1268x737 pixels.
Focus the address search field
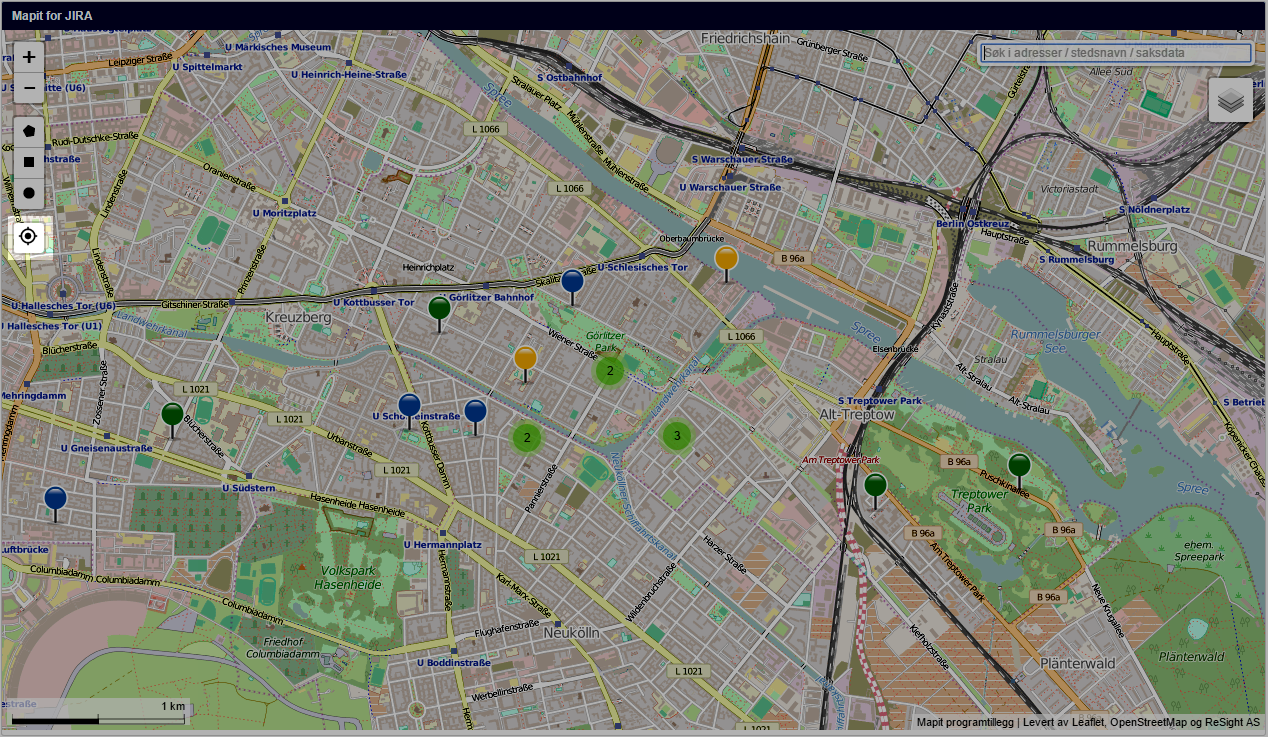(1114, 53)
